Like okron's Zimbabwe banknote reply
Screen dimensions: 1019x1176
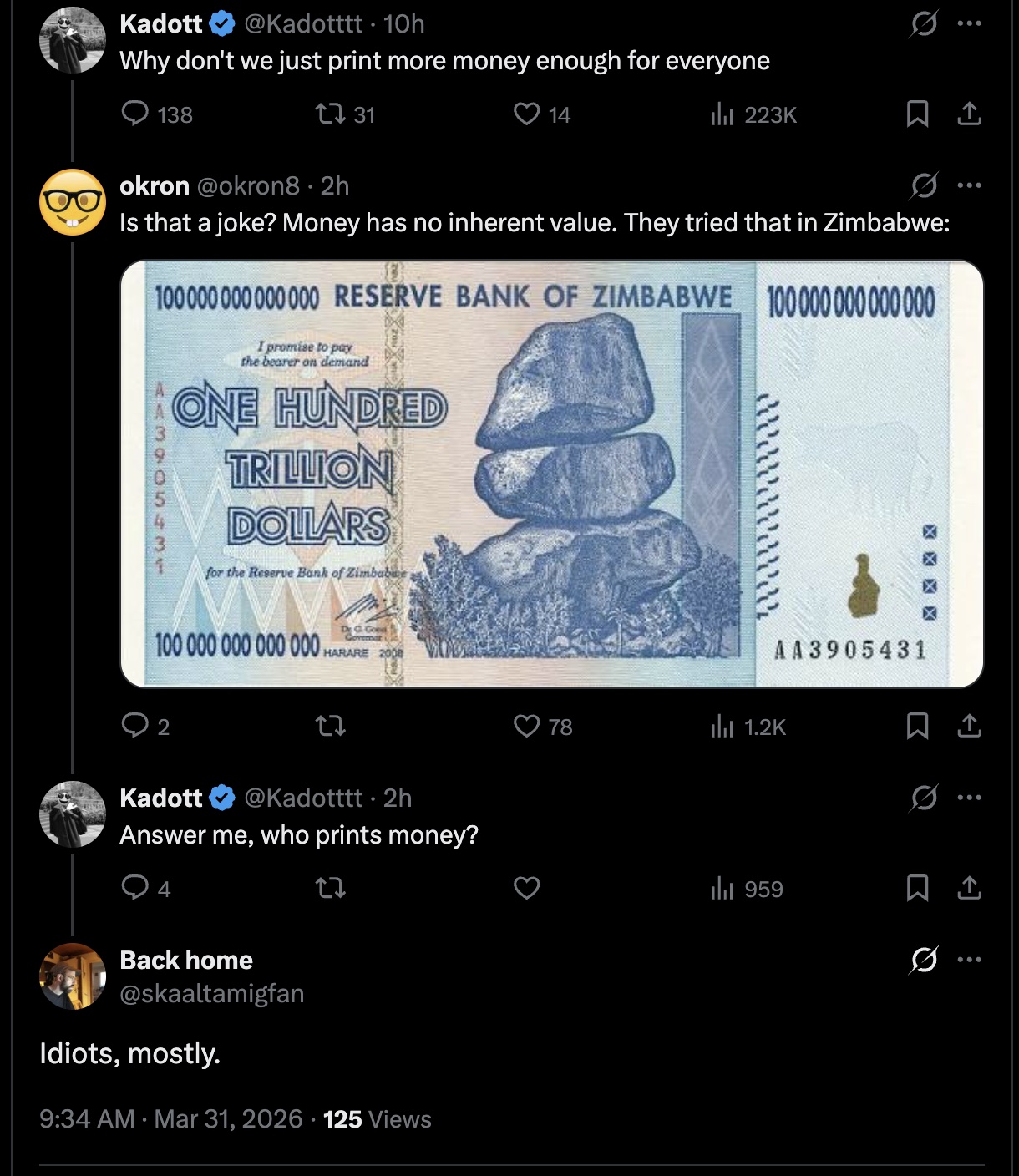[526, 727]
